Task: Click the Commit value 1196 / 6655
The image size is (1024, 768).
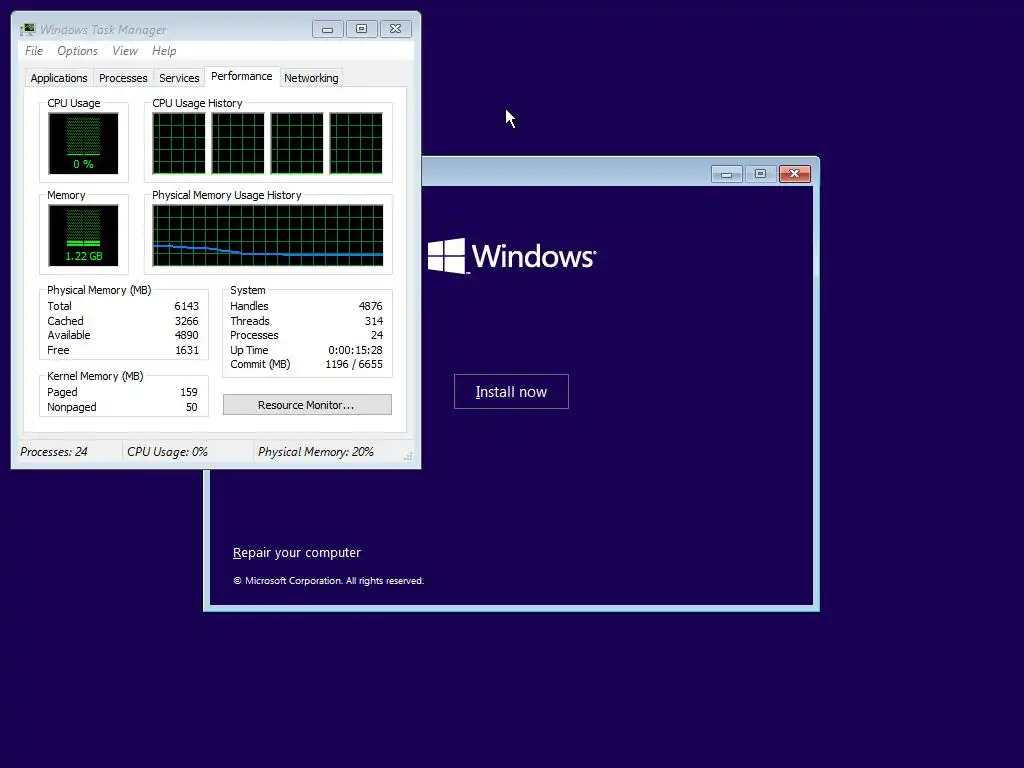Action: (354, 364)
